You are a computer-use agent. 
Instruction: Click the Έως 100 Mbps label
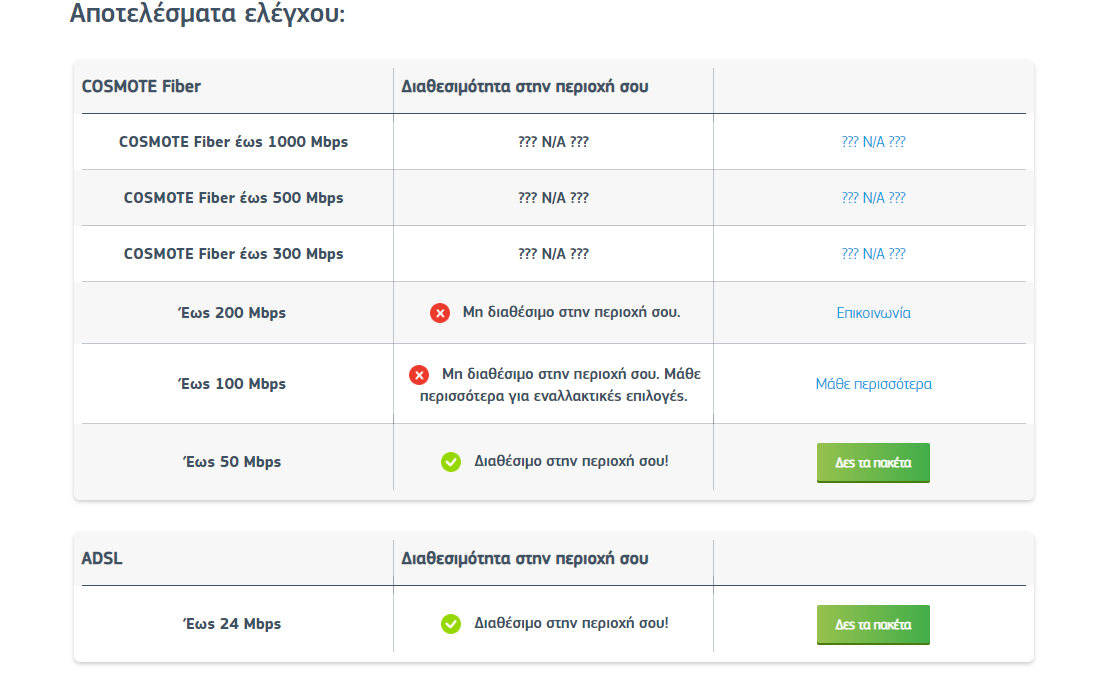232,384
